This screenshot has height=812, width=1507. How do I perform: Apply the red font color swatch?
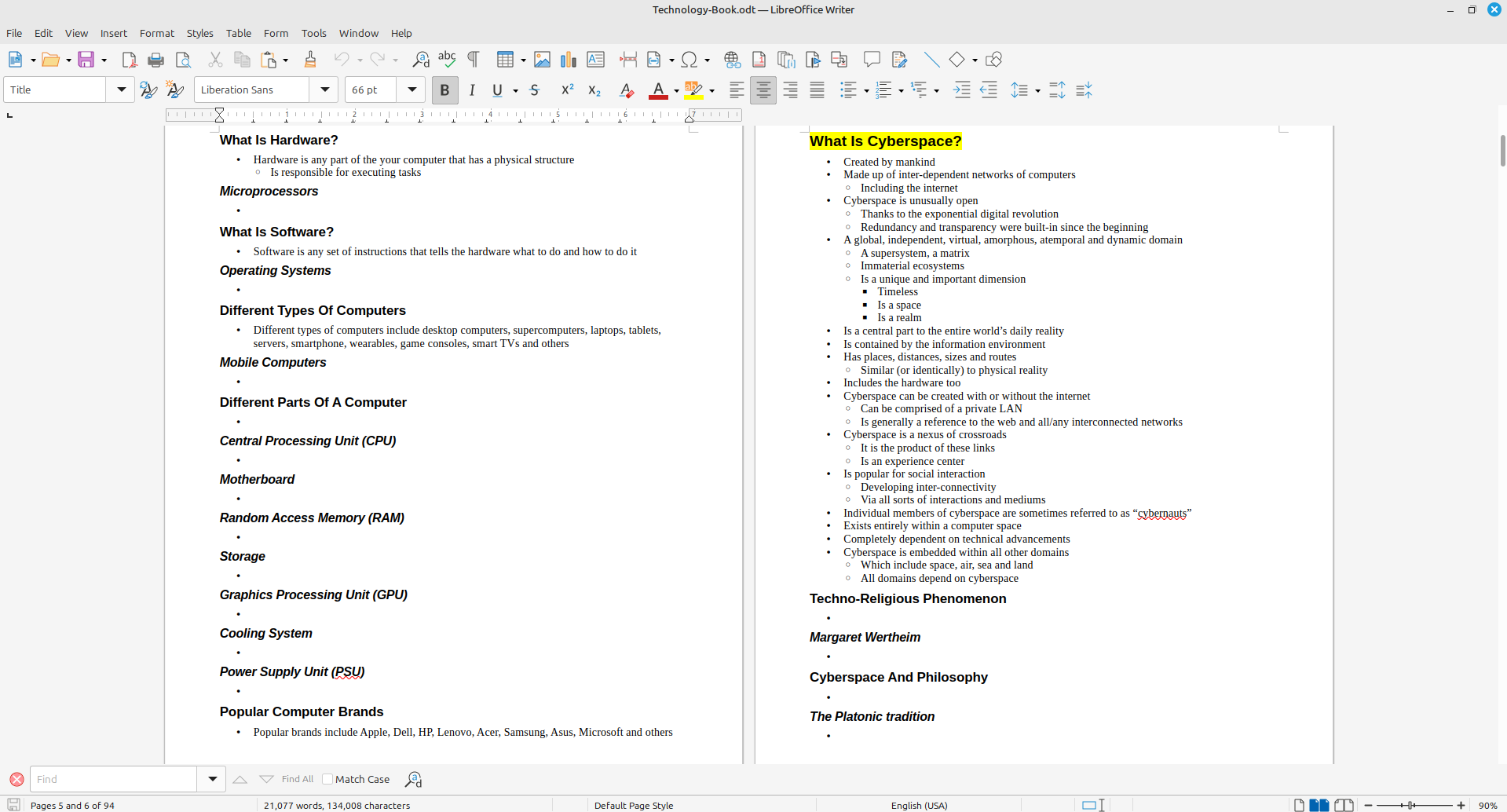coord(658,90)
